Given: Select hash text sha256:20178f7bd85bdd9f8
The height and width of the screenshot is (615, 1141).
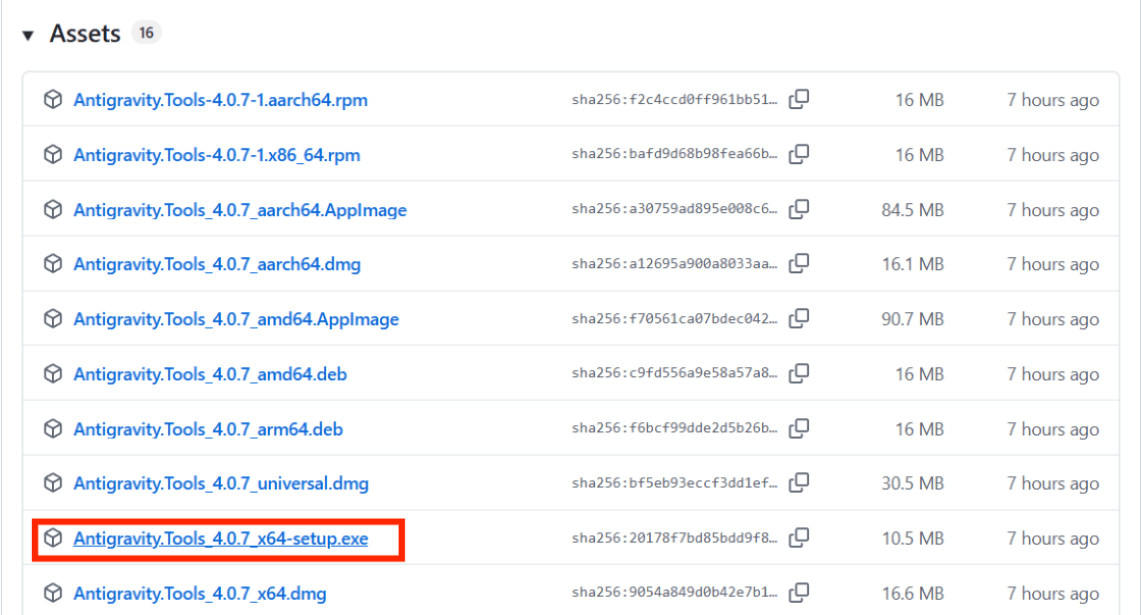Looking at the screenshot, I should pyautogui.click(x=674, y=538).
